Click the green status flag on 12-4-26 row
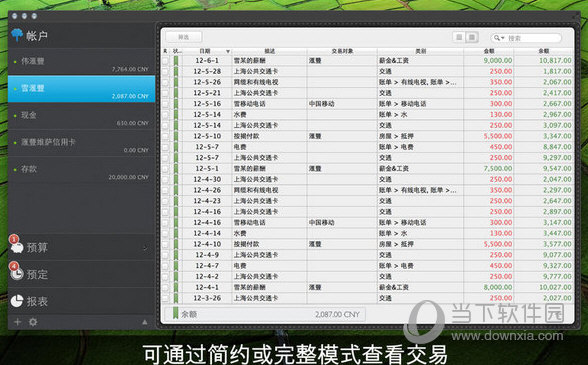Screen dimensions: 588x365 point(176,190)
